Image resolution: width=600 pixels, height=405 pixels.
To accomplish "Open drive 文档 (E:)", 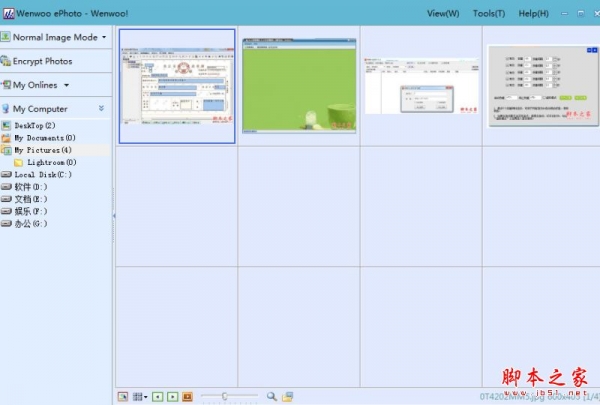I will (x=31, y=199).
